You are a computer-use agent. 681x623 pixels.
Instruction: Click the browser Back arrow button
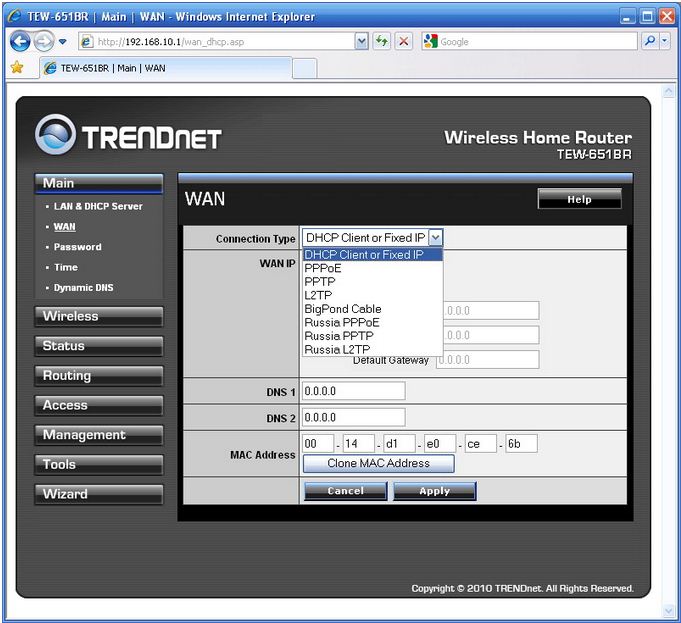pos(21,42)
